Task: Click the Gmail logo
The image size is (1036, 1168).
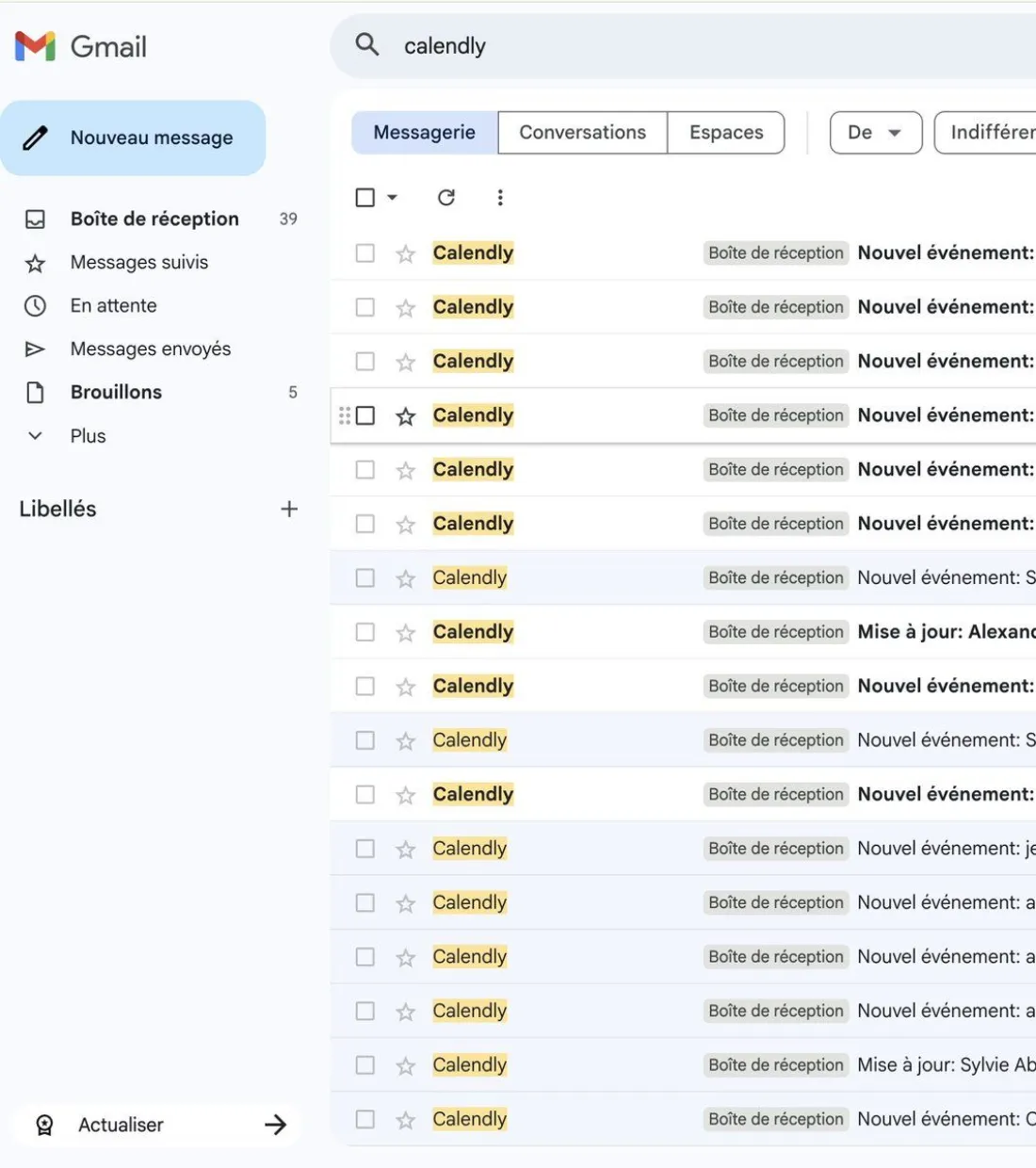Action: tap(36, 46)
